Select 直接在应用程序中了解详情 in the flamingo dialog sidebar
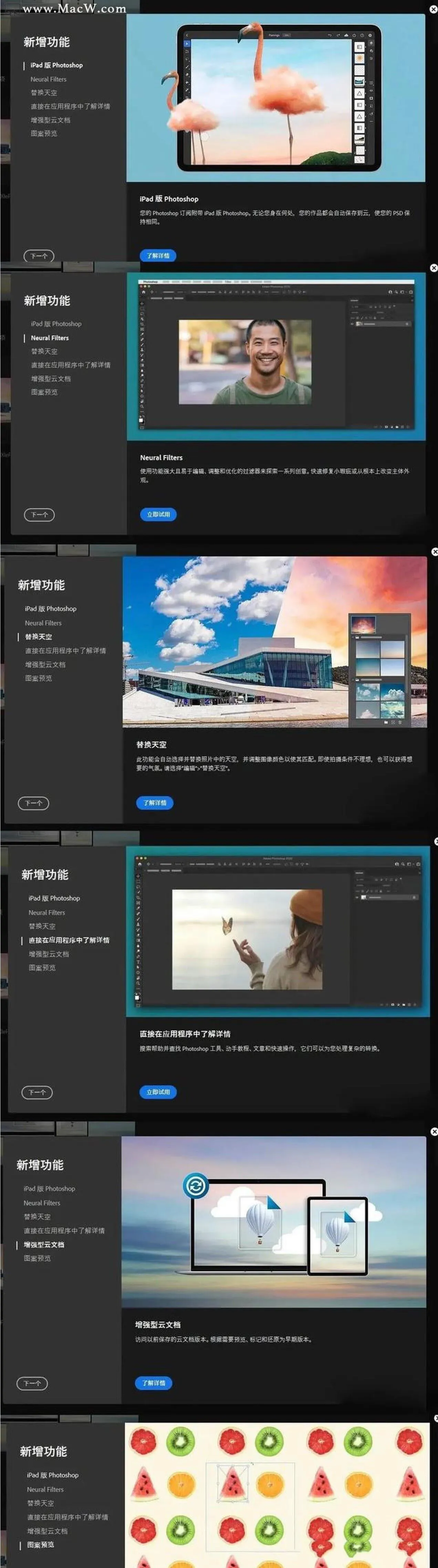The image size is (438, 1568). [71, 106]
